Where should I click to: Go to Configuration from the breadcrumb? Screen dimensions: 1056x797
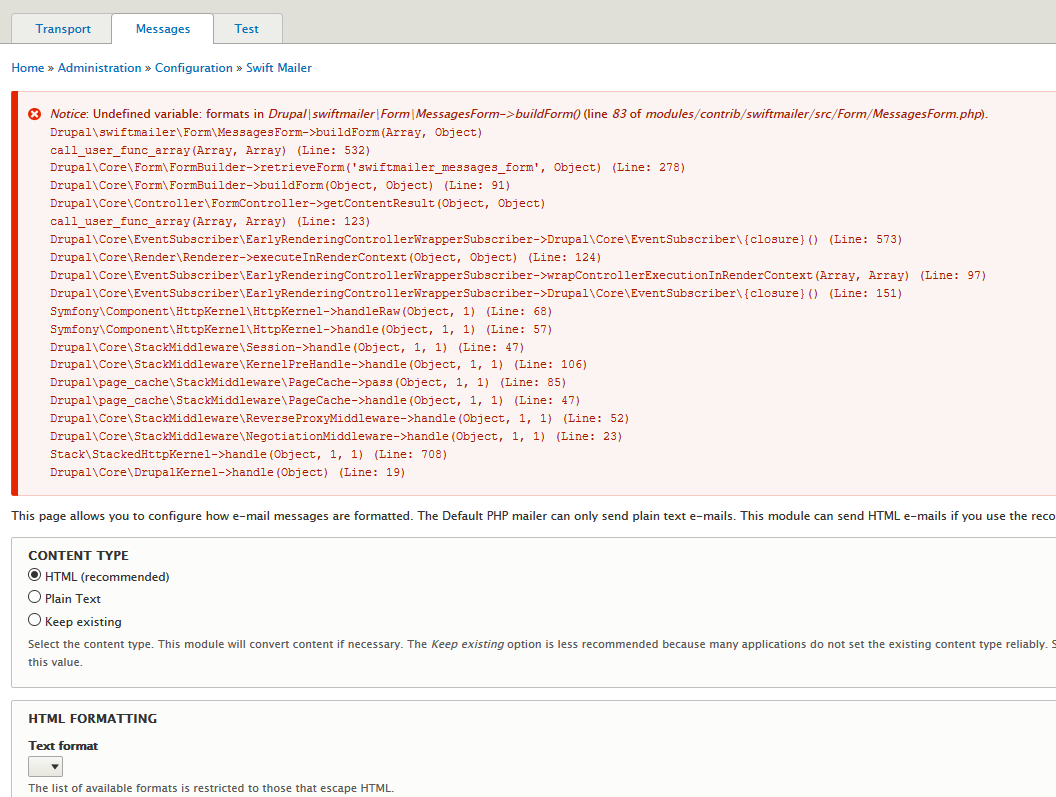coord(193,67)
